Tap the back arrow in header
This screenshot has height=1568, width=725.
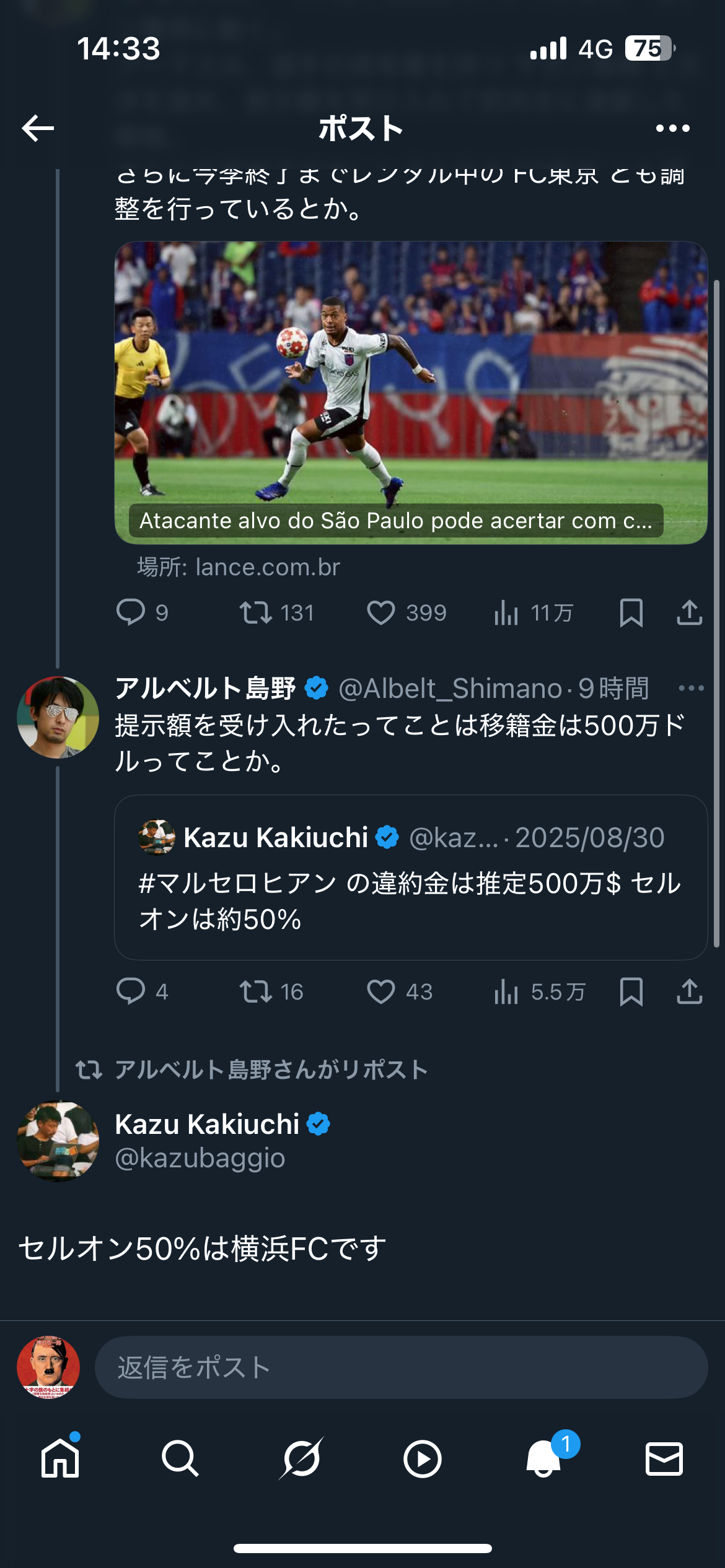[x=38, y=128]
